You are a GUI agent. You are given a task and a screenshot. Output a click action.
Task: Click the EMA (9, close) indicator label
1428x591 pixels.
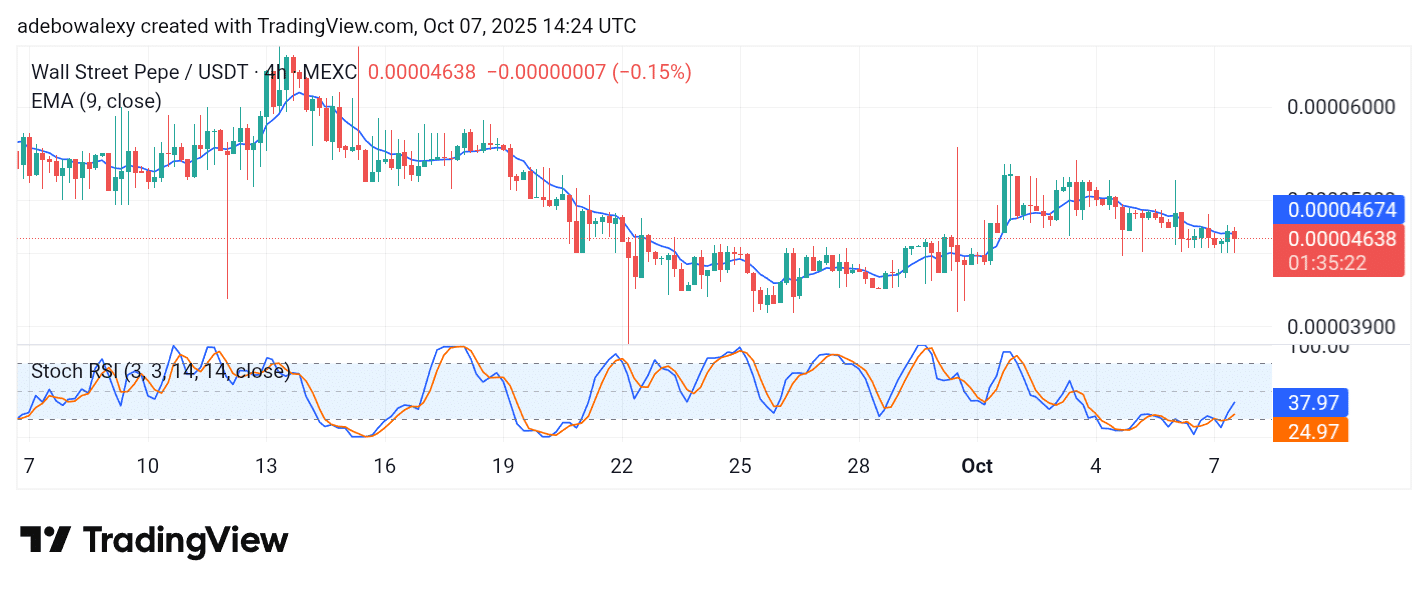(96, 101)
